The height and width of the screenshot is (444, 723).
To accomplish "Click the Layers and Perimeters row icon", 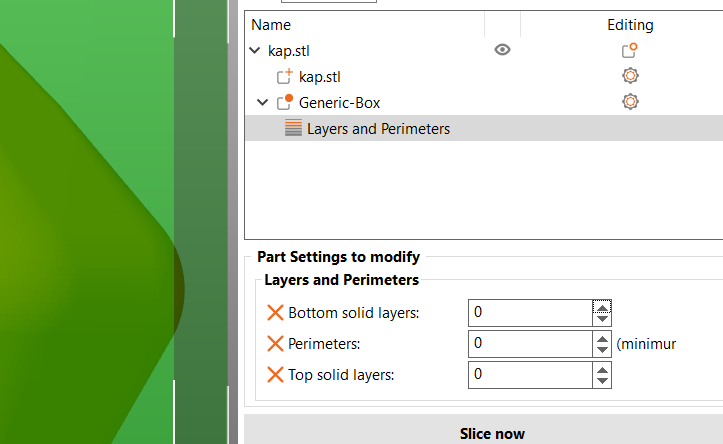I will click(293, 128).
